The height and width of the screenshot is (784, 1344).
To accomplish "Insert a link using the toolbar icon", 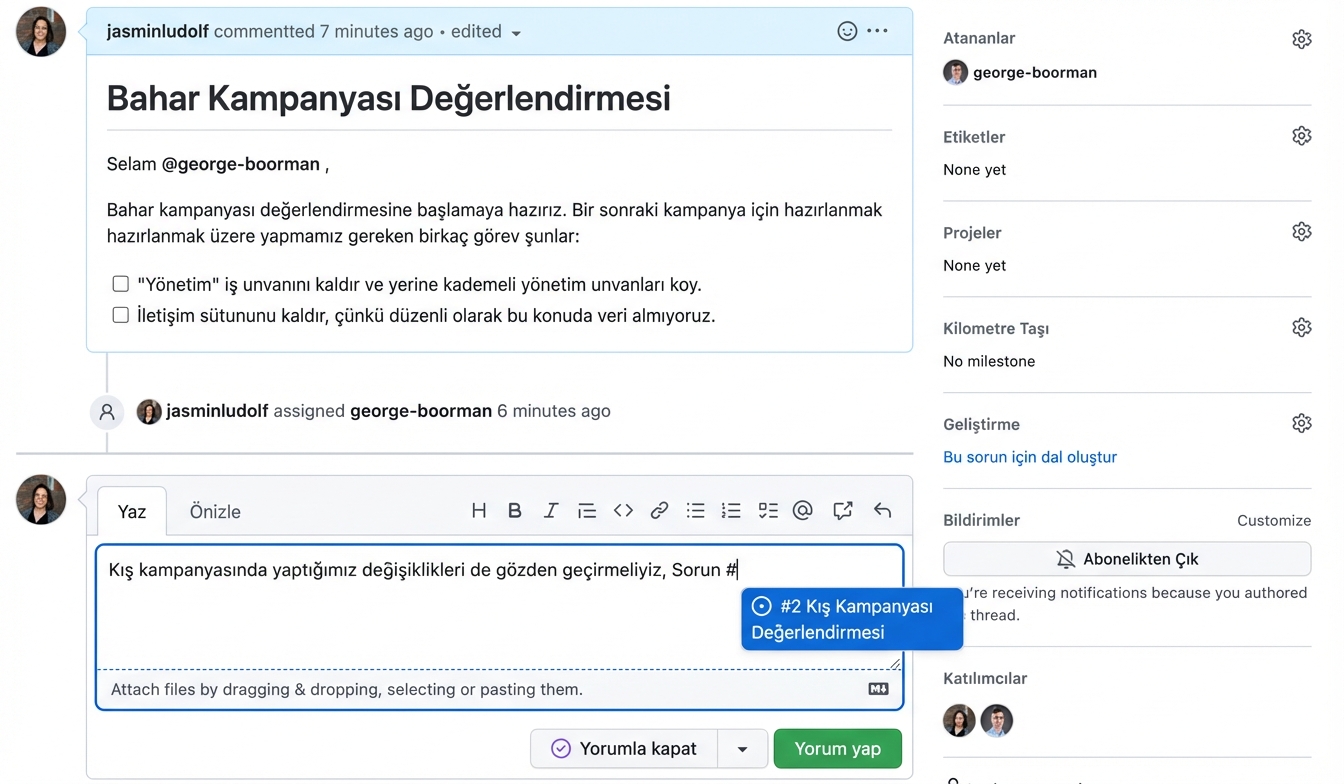I will pyautogui.click(x=659, y=510).
